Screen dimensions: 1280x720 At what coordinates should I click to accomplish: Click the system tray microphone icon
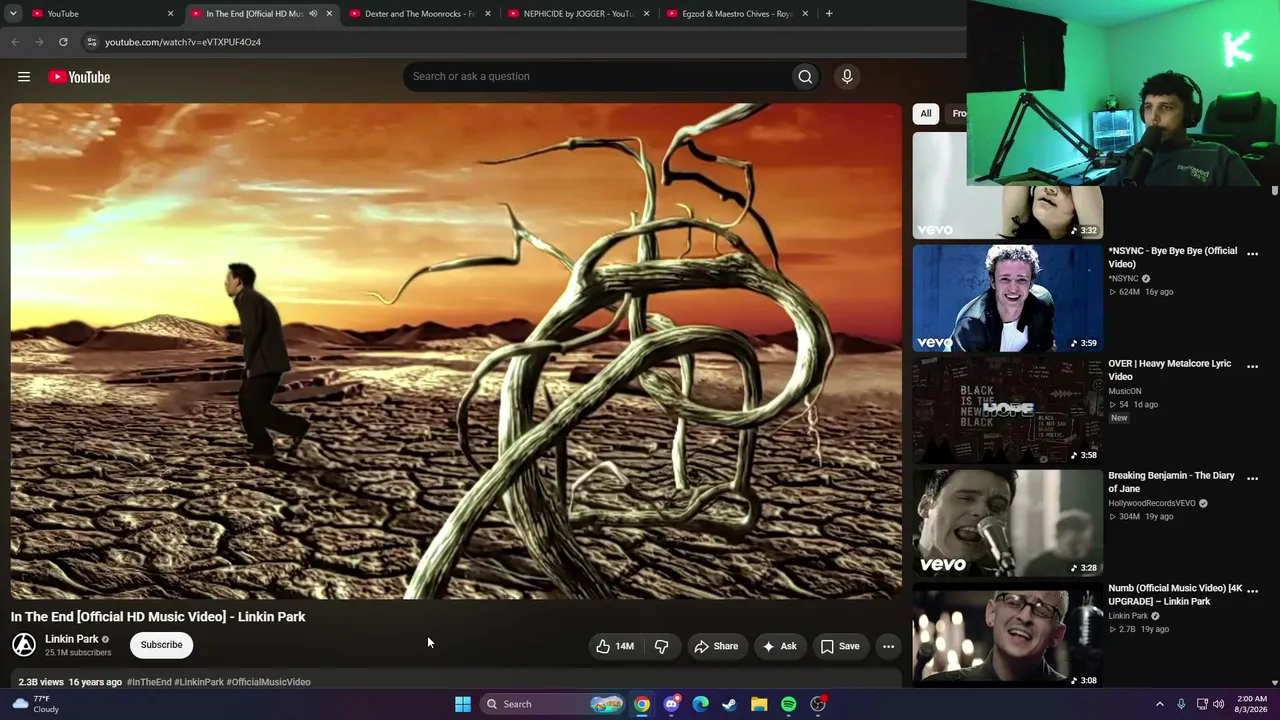tap(1181, 704)
